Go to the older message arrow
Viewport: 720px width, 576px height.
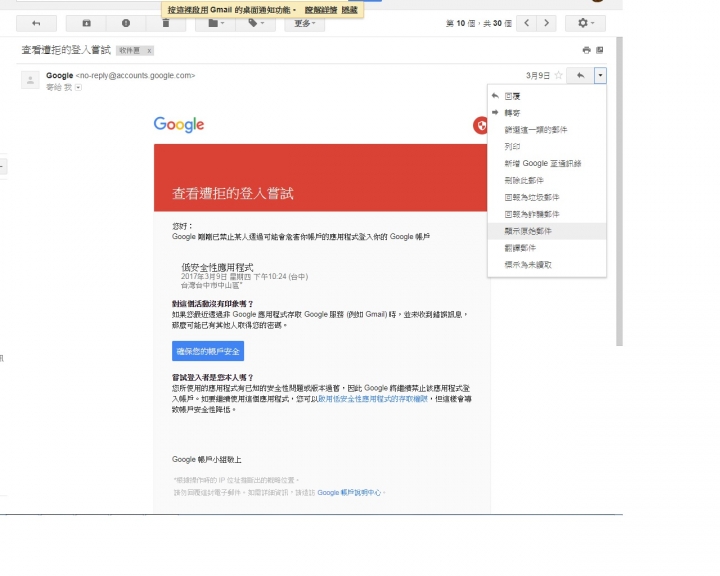(546, 23)
